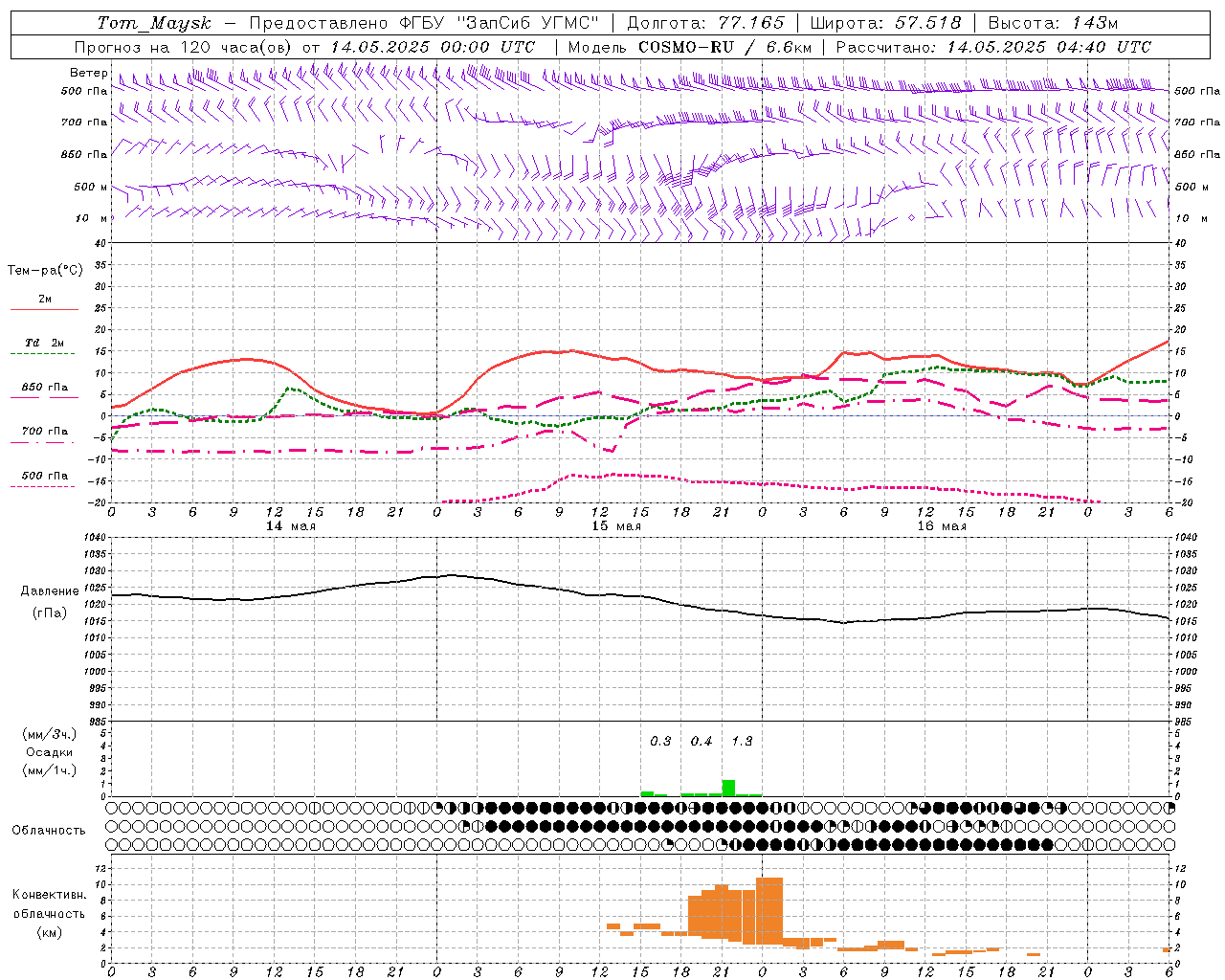Select the Td 2м dew point legend entry
The width and height of the screenshot is (1225, 980).
click(45, 343)
